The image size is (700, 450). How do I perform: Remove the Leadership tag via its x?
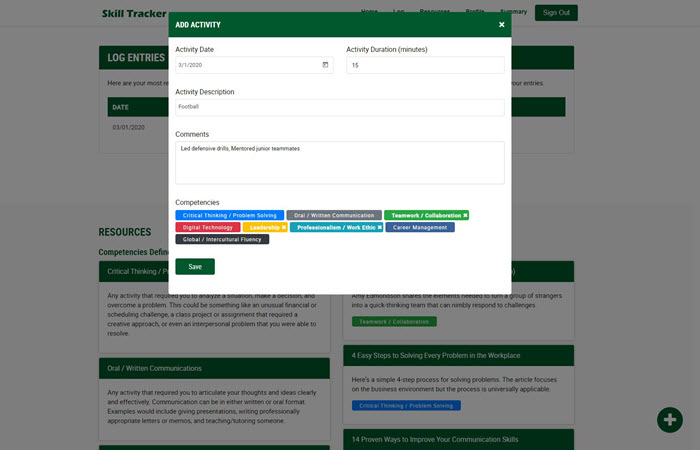coord(283,227)
